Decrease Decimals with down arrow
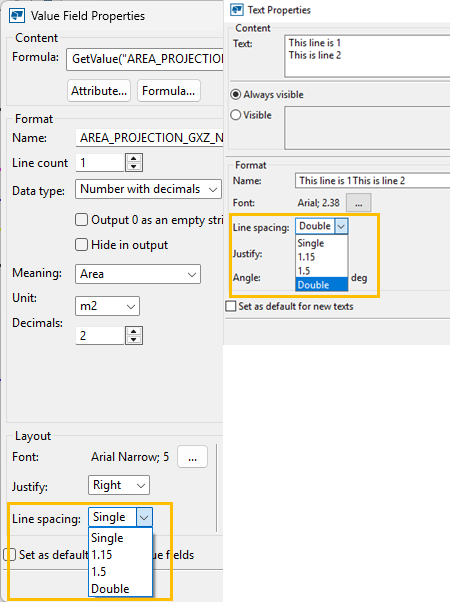This screenshot has width=450, height=602. tap(134, 339)
